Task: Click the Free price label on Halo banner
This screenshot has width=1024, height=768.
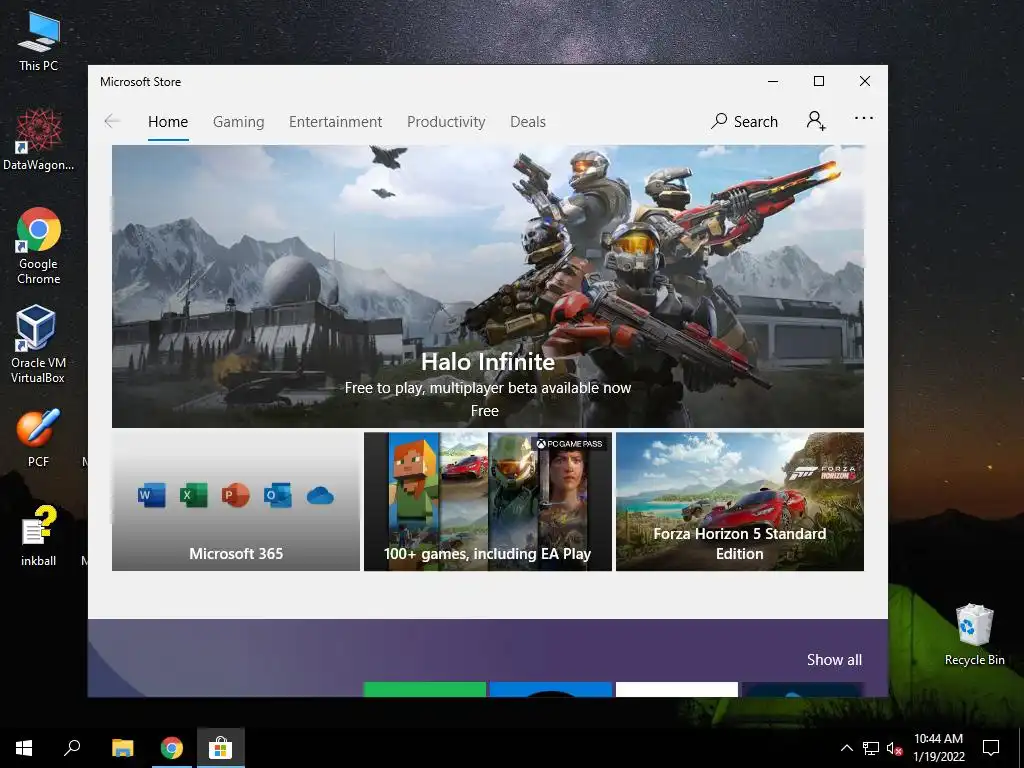Action: click(x=485, y=411)
